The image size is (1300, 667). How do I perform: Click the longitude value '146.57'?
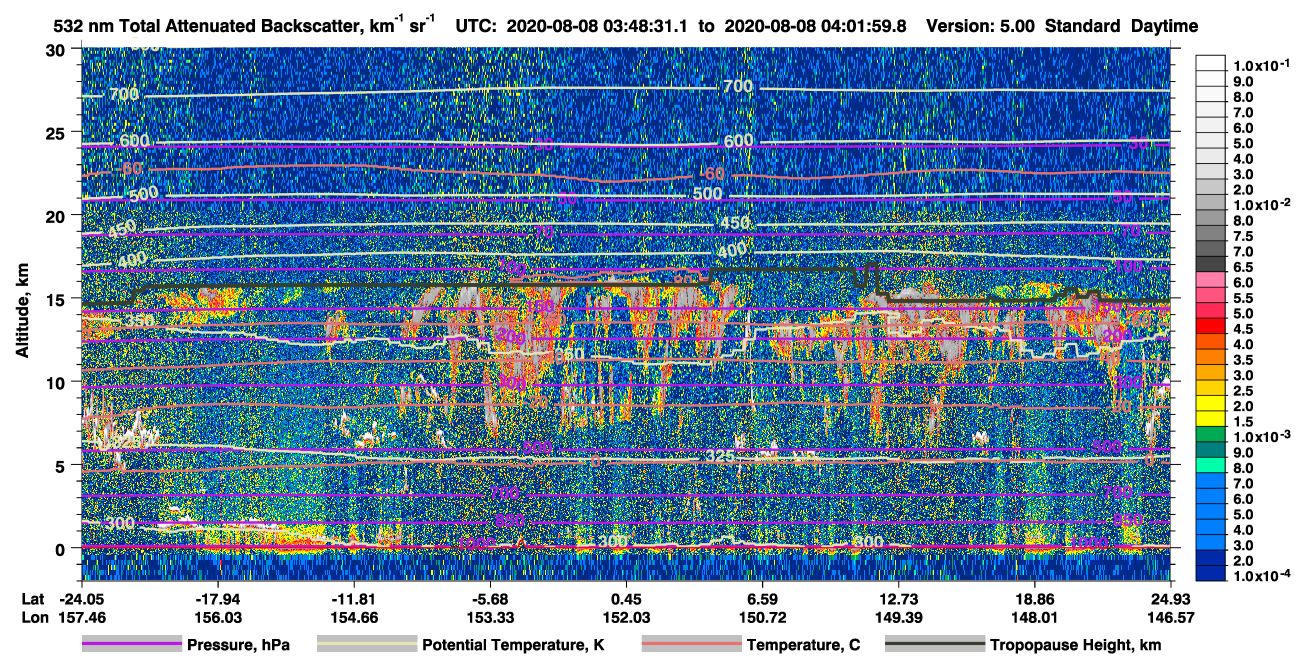(1170, 618)
